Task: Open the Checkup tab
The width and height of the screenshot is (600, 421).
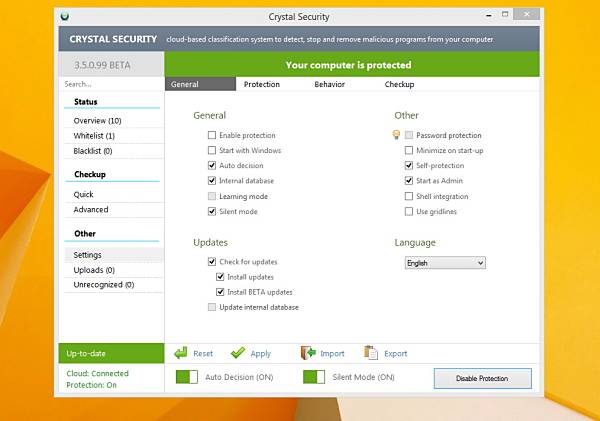Action: [399, 84]
